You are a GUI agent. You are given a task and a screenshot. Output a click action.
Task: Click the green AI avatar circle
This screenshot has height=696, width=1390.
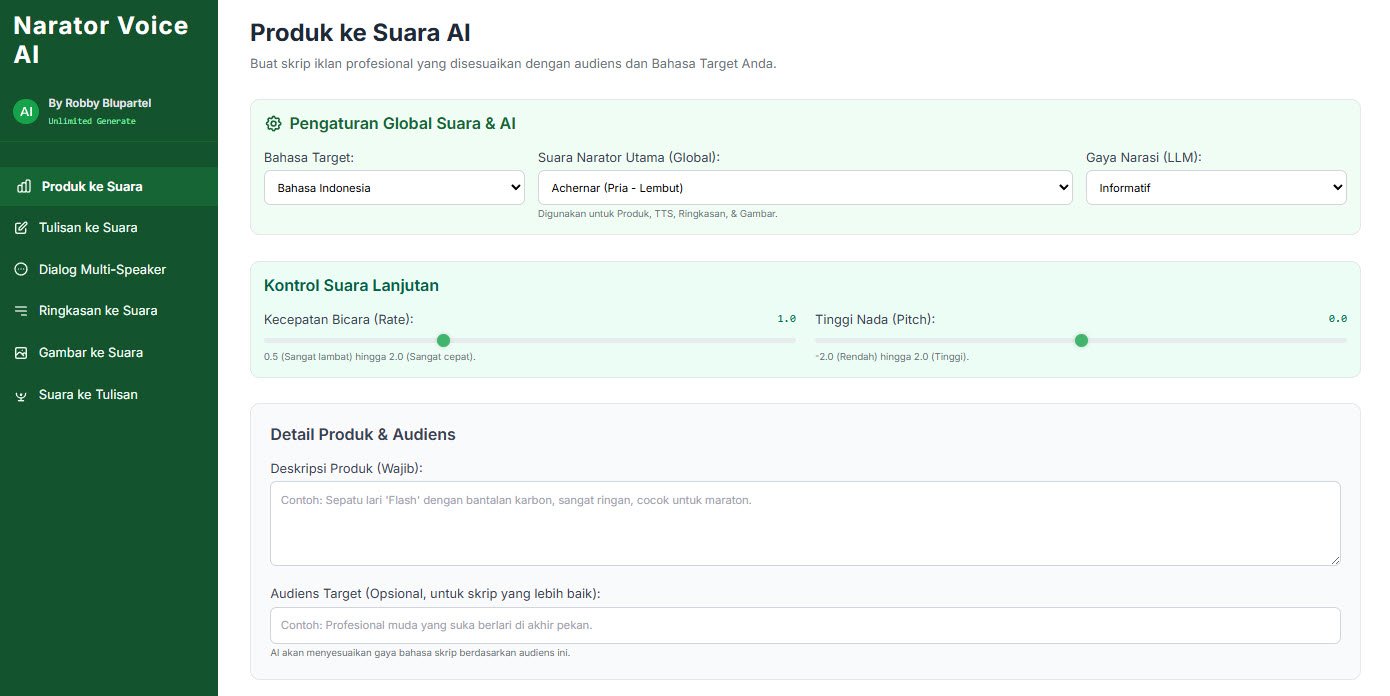click(26, 111)
